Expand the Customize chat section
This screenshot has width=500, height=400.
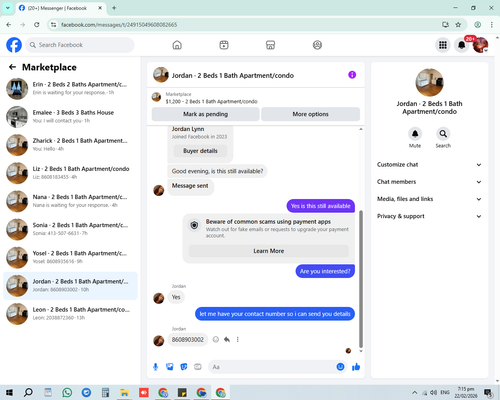429,165
